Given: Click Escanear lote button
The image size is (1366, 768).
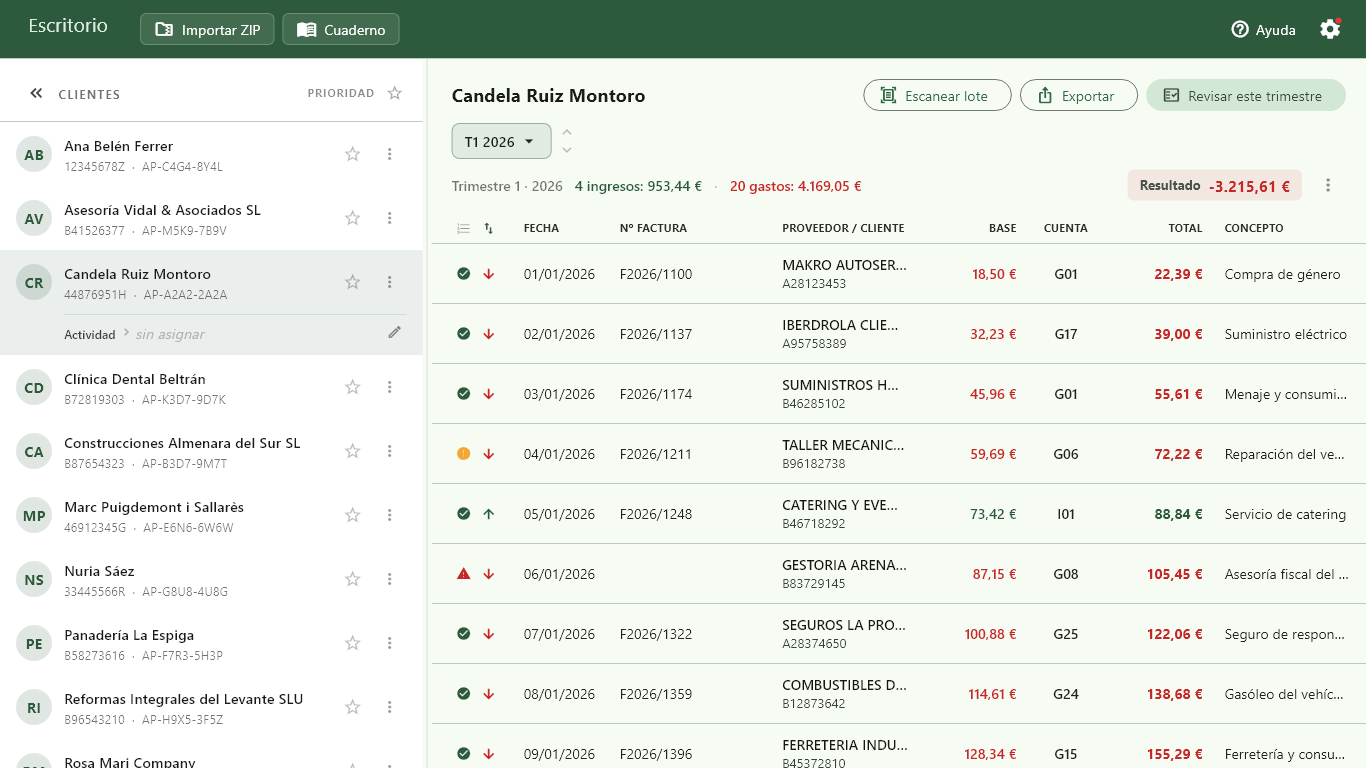Looking at the screenshot, I should coord(937,95).
